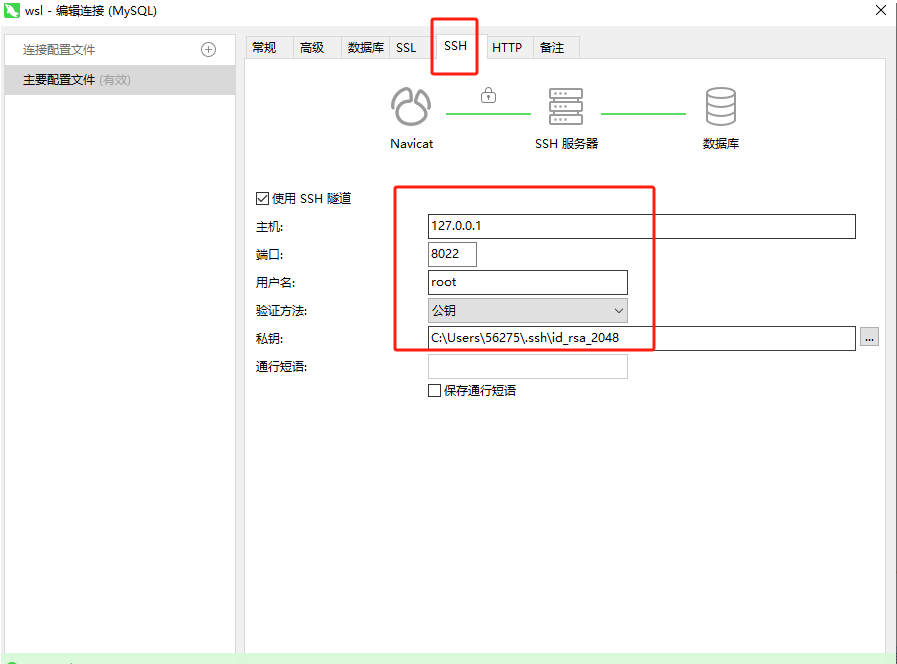Click the browse ... button for private key

tap(869, 337)
